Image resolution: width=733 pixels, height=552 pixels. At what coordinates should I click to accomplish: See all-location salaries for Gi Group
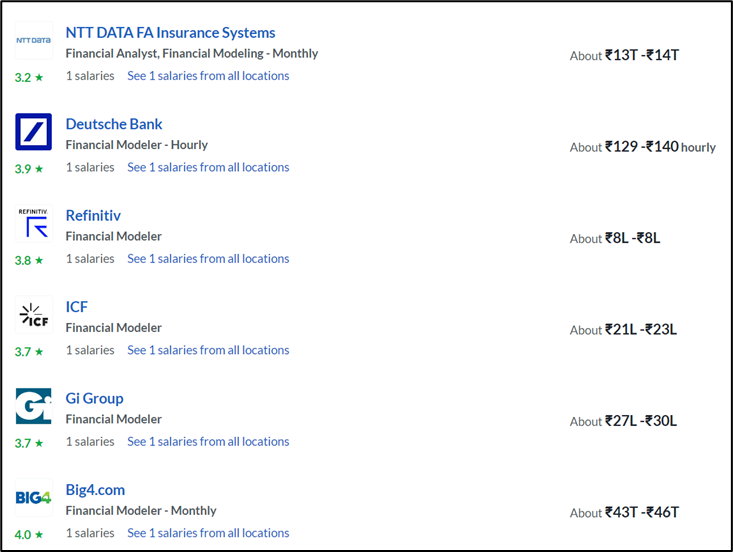(208, 441)
